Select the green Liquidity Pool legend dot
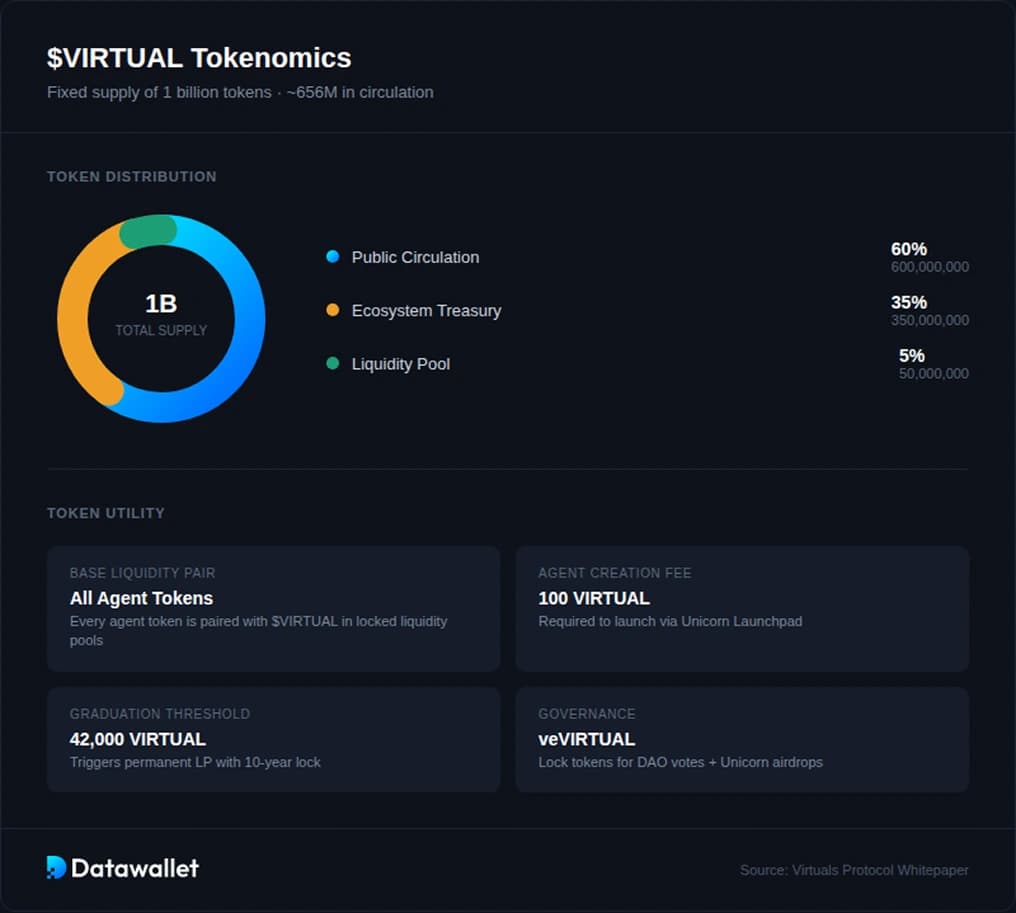 pos(332,364)
